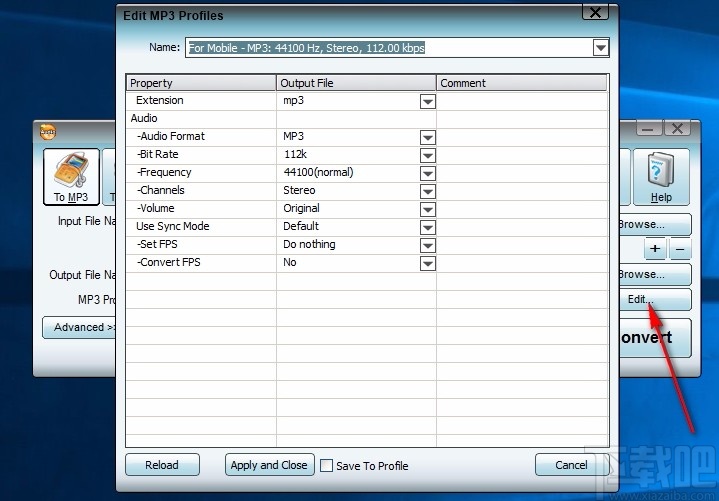The height and width of the screenshot is (501, 719).
Task: Open the Bit Rate dropdown arrow
Action: 427,155
